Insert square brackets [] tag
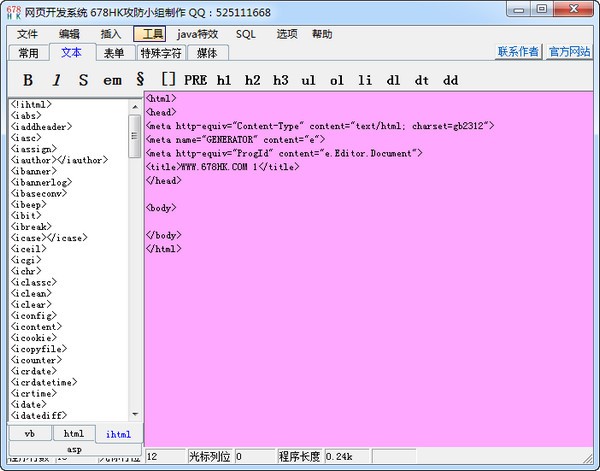The height and width of the screenshot is (471, 600). coord(168,79)
